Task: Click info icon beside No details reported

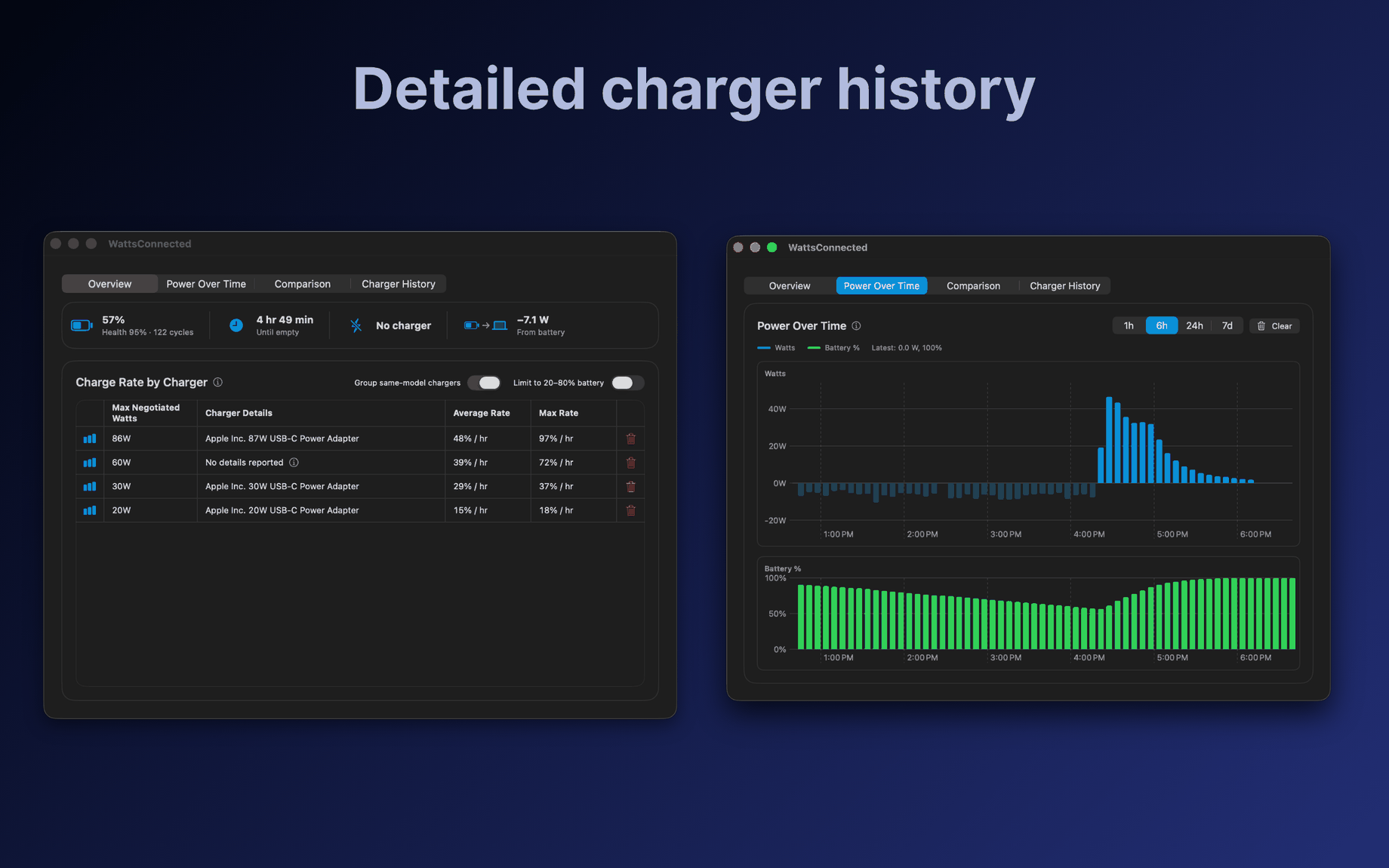Action: 294,463
